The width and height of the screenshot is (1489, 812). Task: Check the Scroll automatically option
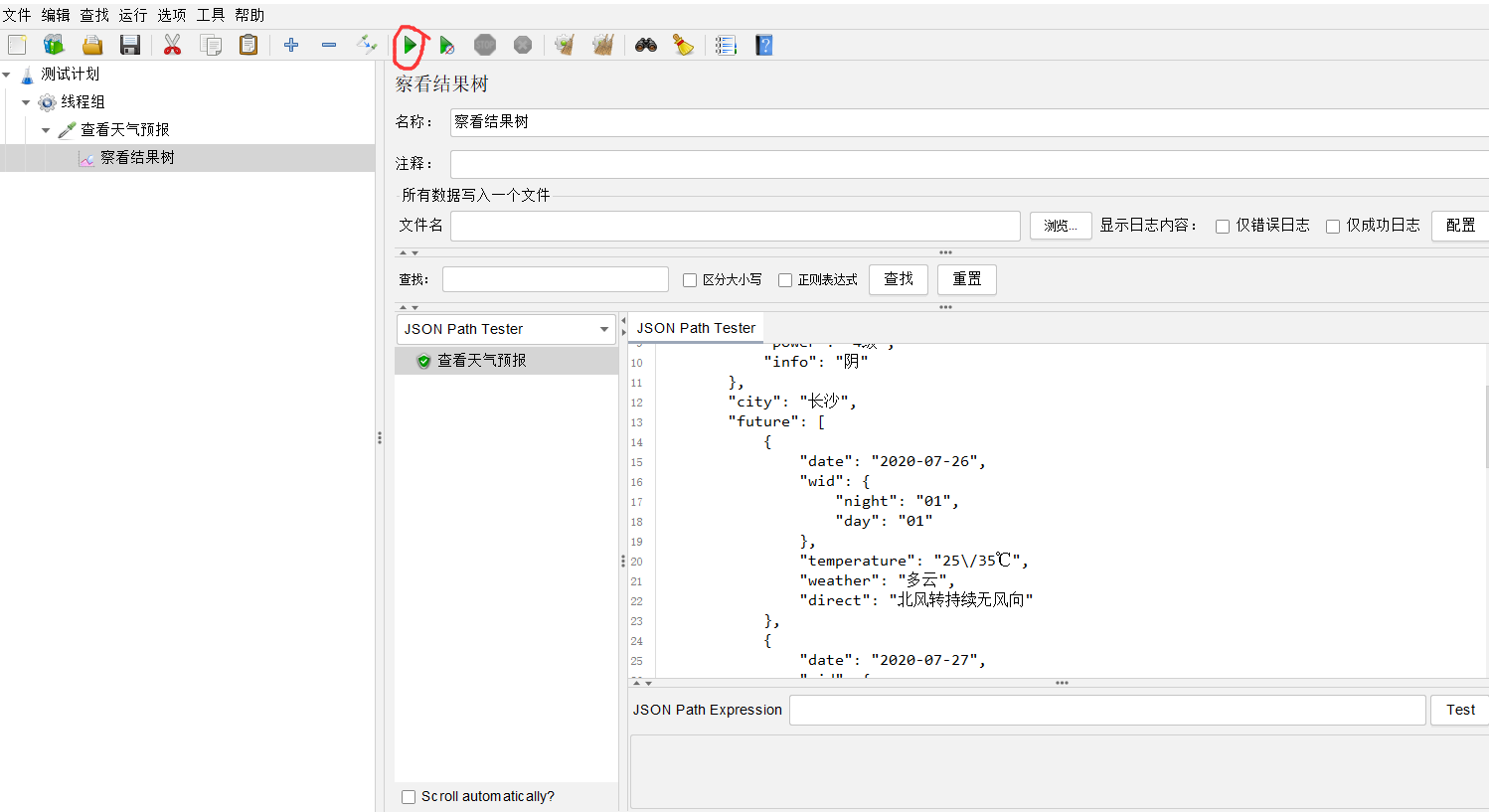point(409,797)
